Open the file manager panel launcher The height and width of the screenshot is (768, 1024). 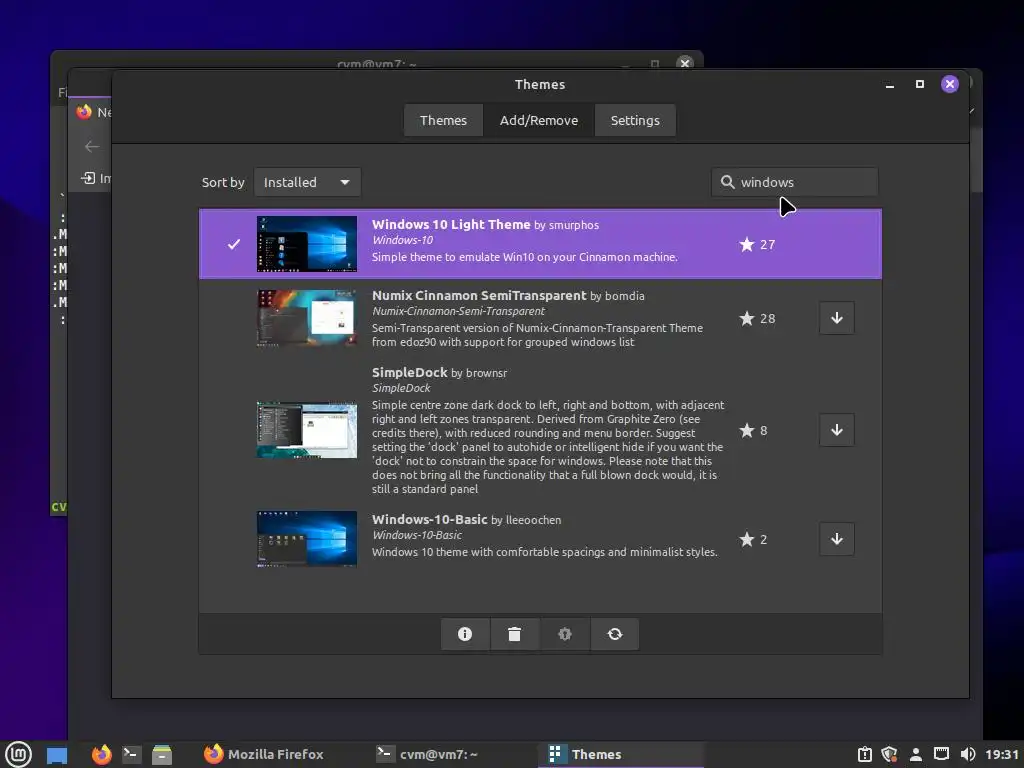click(x=162, y=754)
